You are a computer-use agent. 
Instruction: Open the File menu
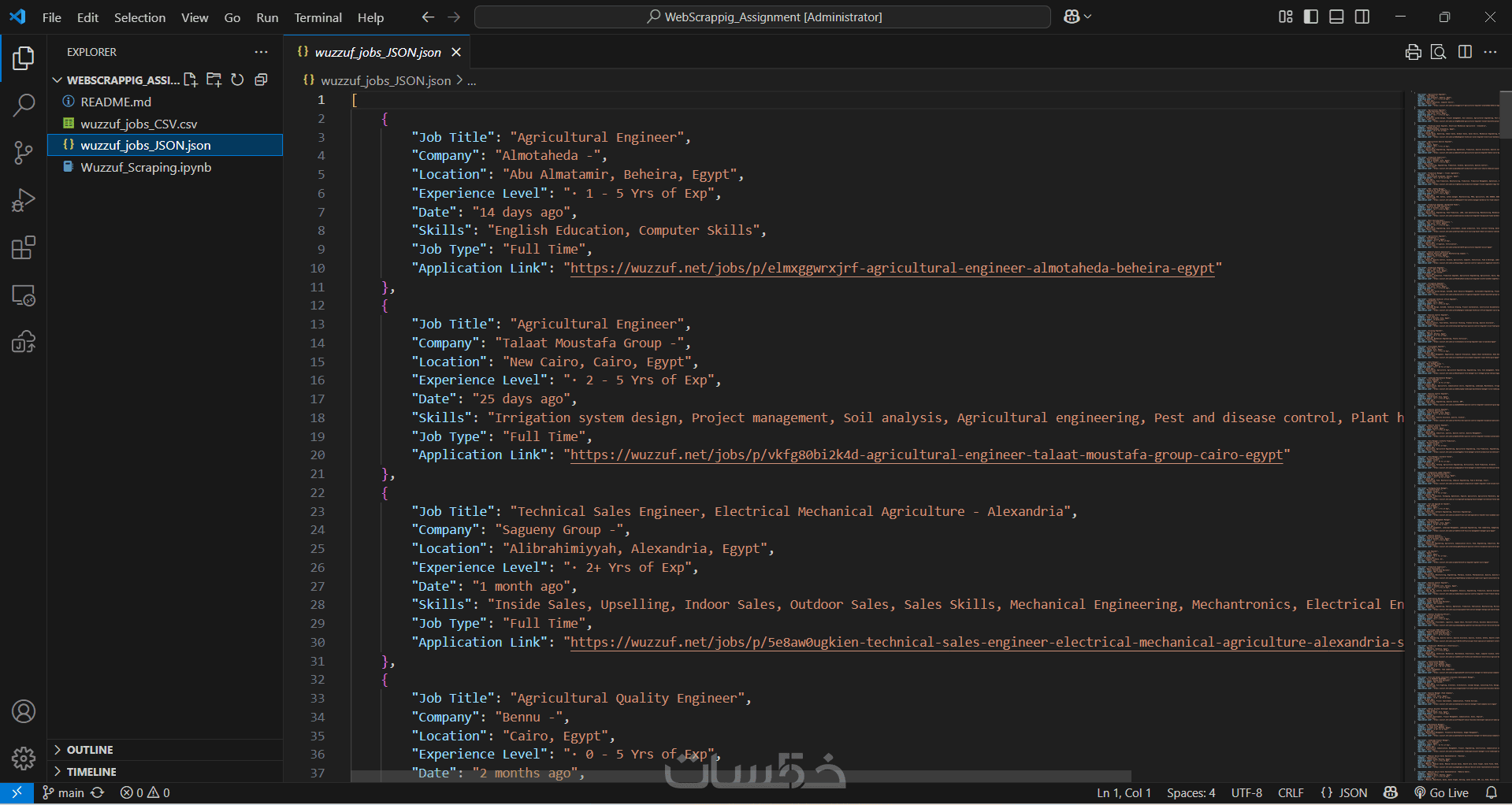(x=52, y=17)
